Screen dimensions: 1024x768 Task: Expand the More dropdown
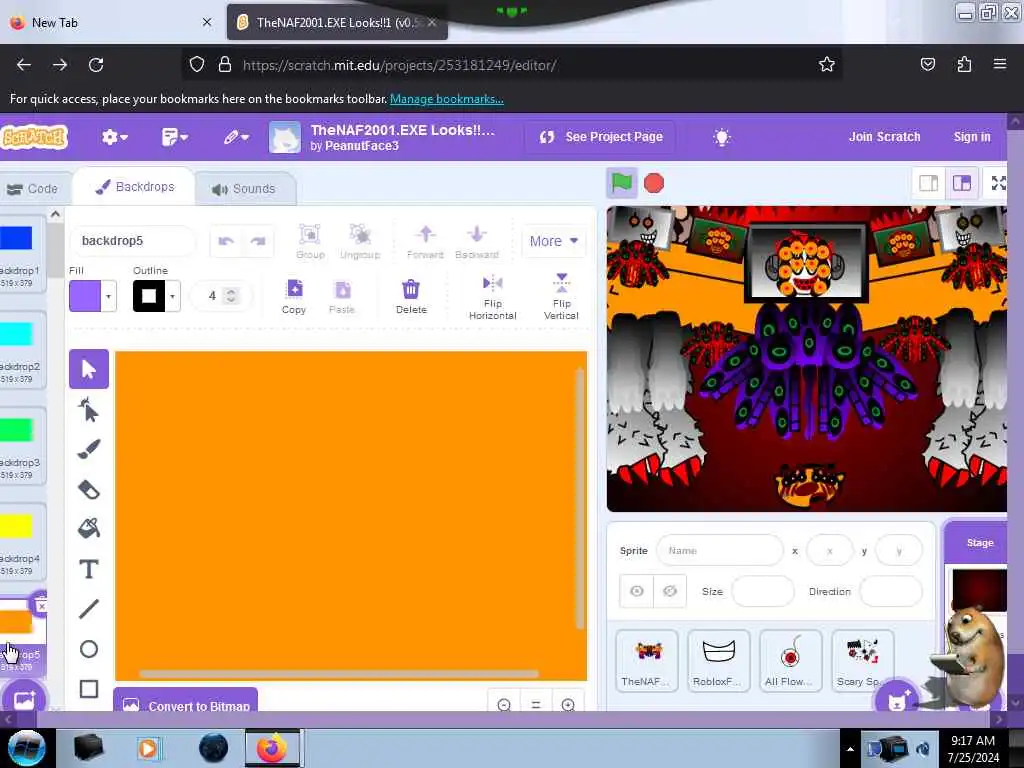(x=554, y=241)
